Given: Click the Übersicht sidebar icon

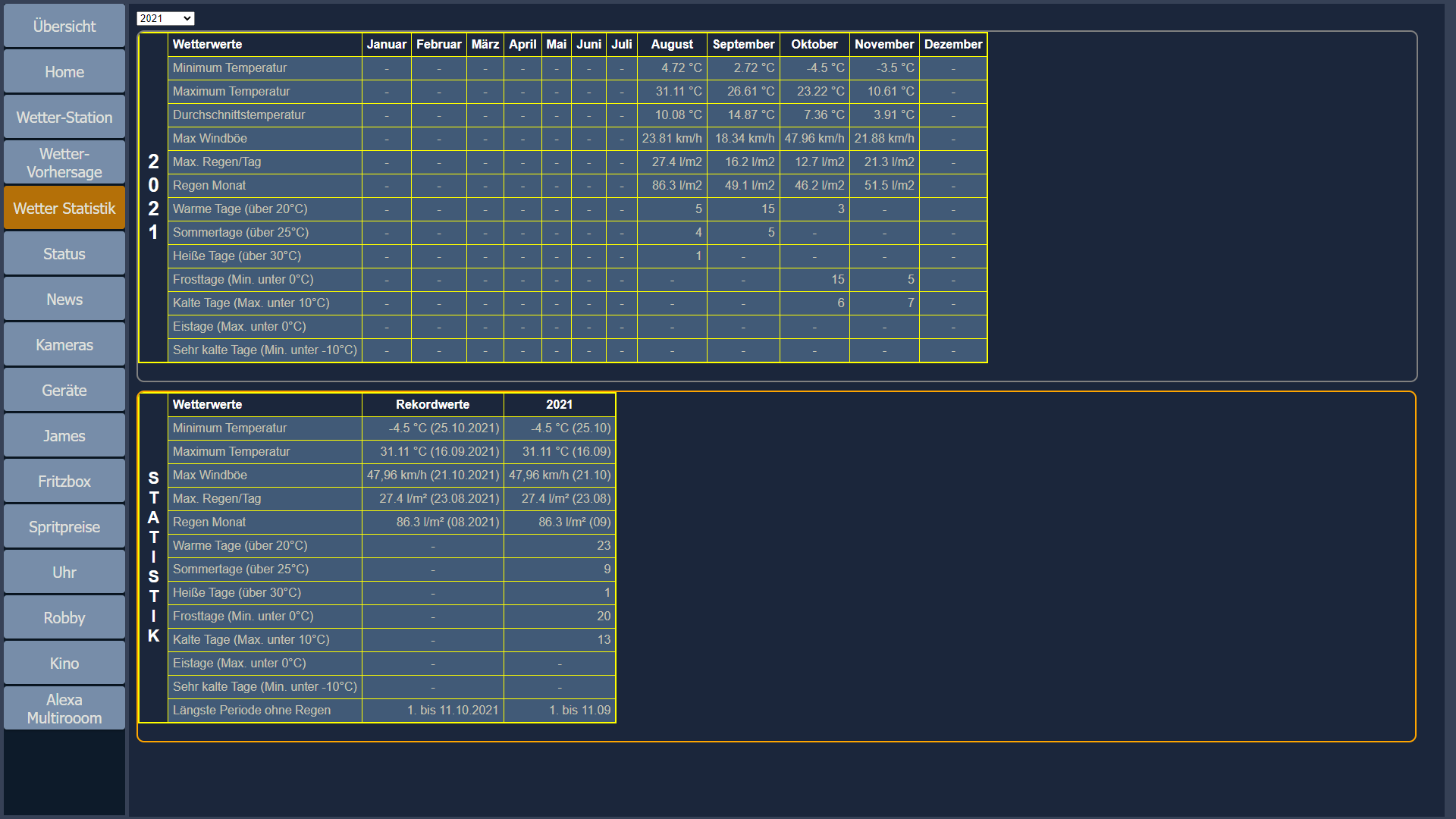Looking at the screenshot, I should pos(65,27).
